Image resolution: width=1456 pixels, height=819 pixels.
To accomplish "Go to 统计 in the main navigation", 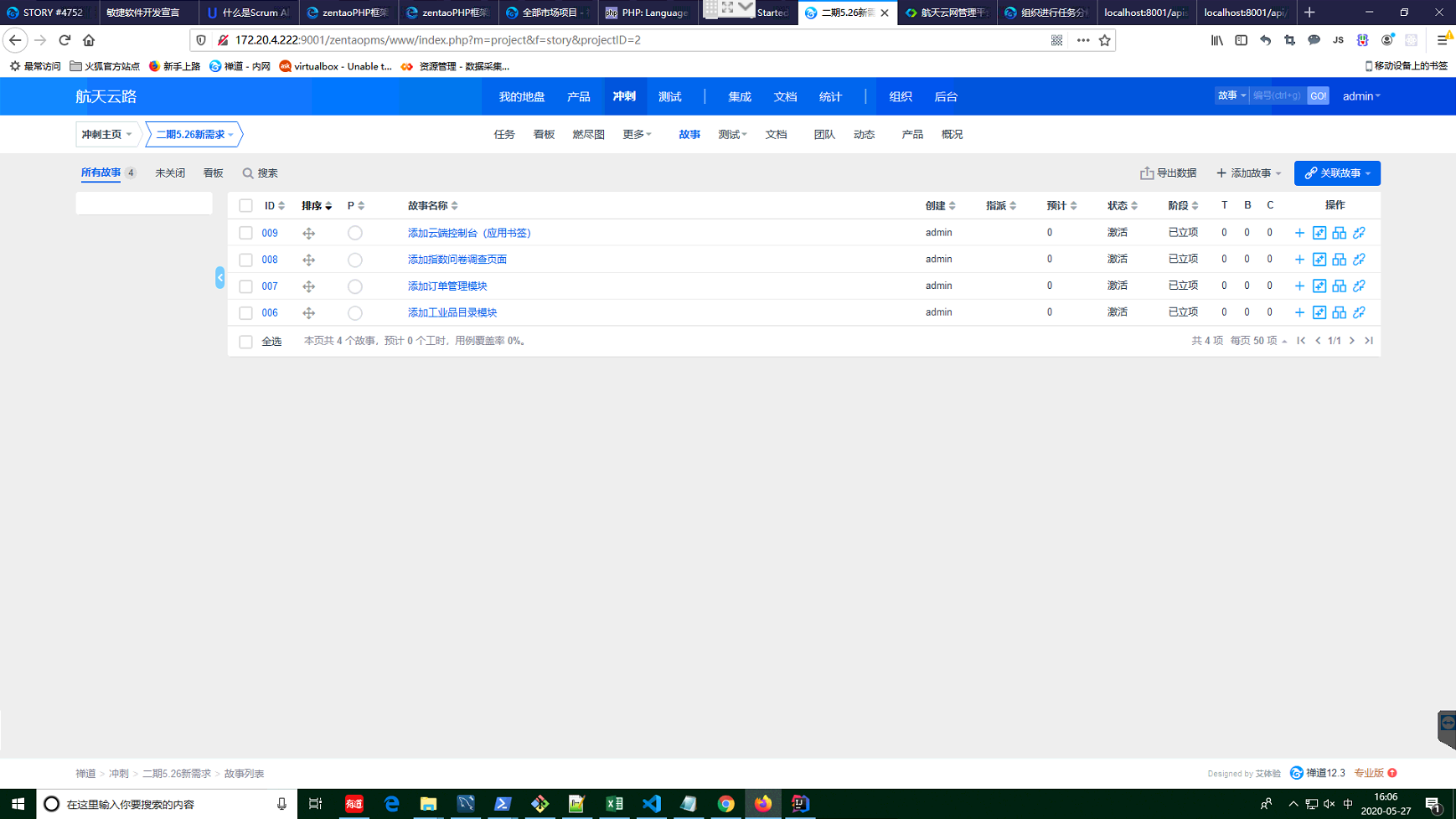I will [830, 96].
